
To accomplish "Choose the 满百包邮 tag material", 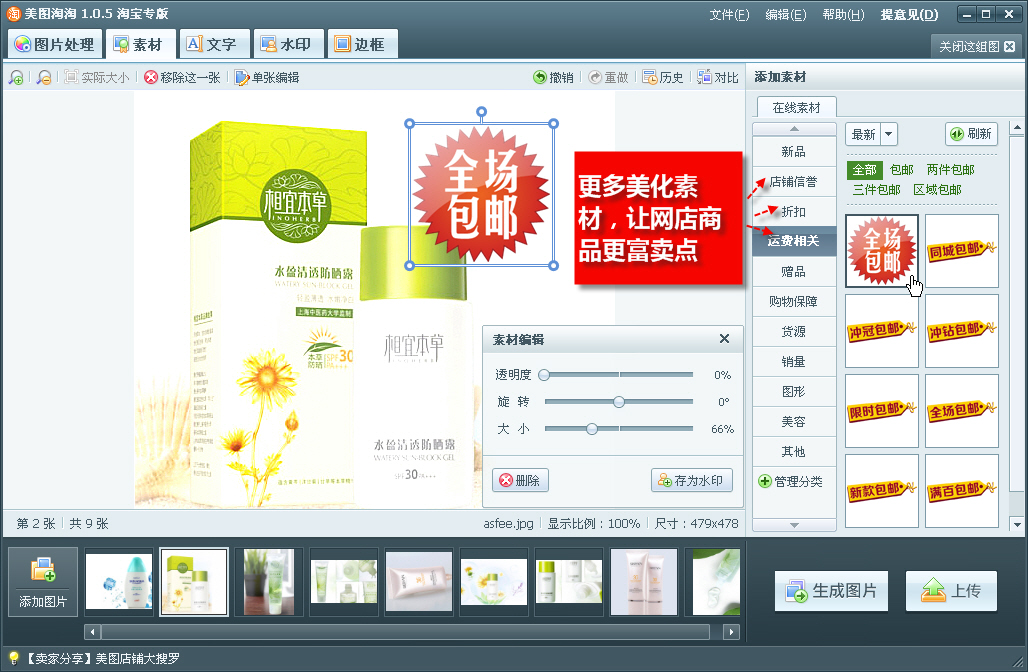I will [x=962, y=491].
